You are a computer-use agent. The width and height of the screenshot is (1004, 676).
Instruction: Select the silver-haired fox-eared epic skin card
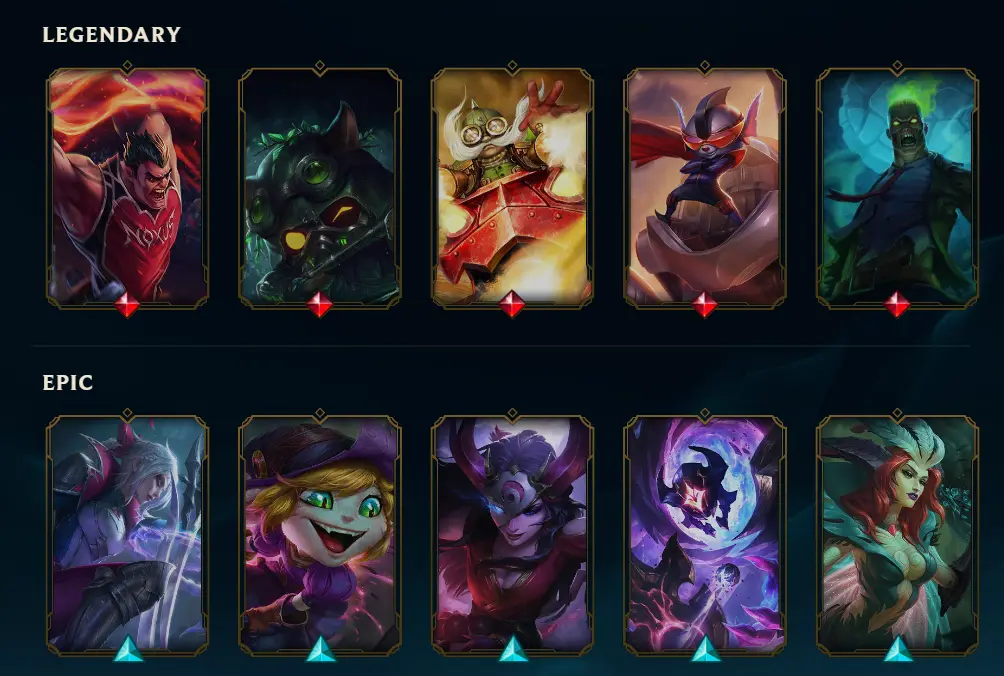point(127,535)
